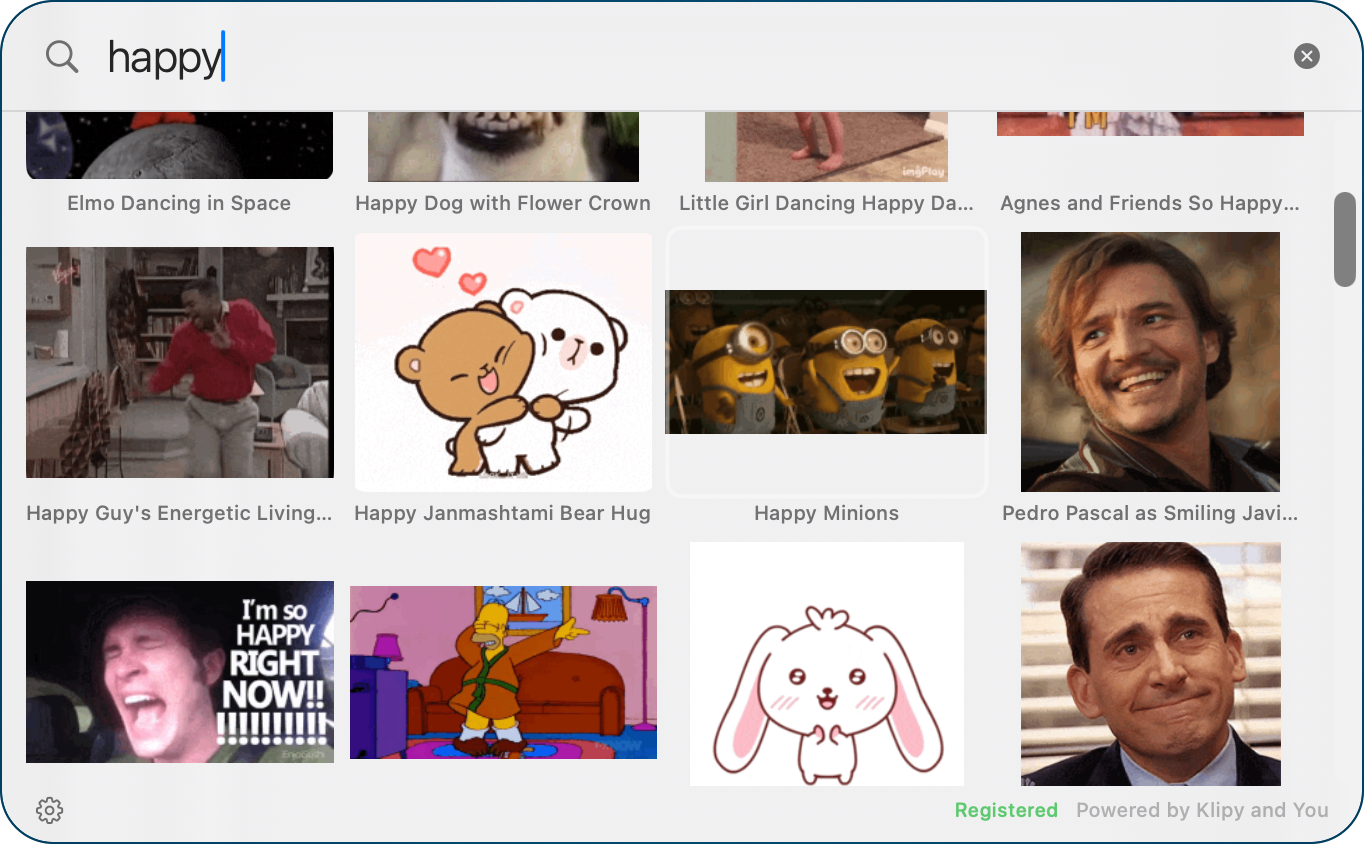Image resolution: width=1364 pixels, height=844 pixels.
Task: Click the "Little Girl Dancing Happy Da..." caption
Action: point(826,203)
